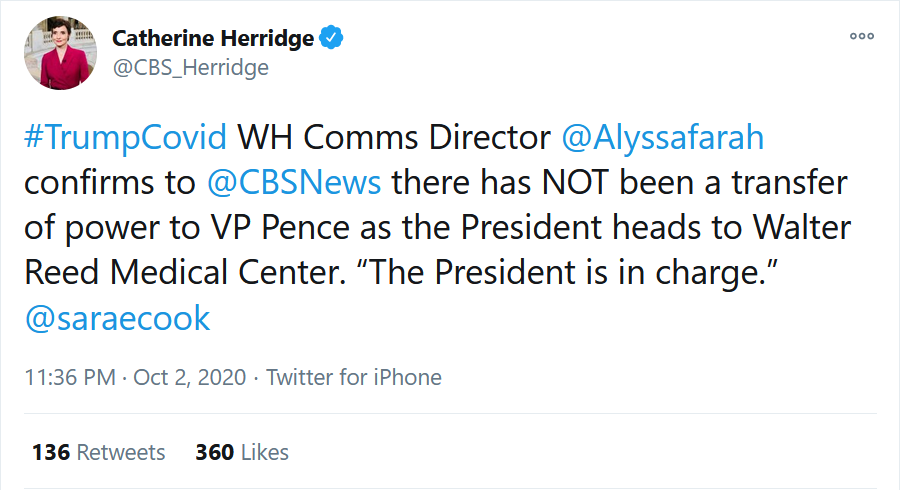The height and width of the screenshot is (490, 901).
Task: View the 136 Retweets list
Action: click(98, 453)
